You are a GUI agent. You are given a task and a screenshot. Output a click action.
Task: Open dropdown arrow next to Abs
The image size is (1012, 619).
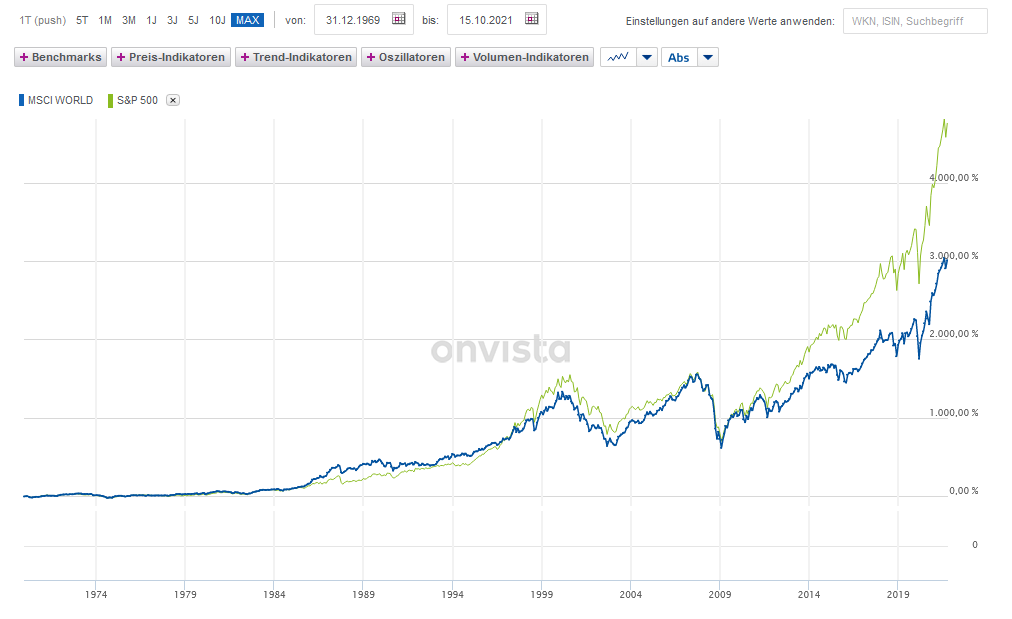(708, 57)
